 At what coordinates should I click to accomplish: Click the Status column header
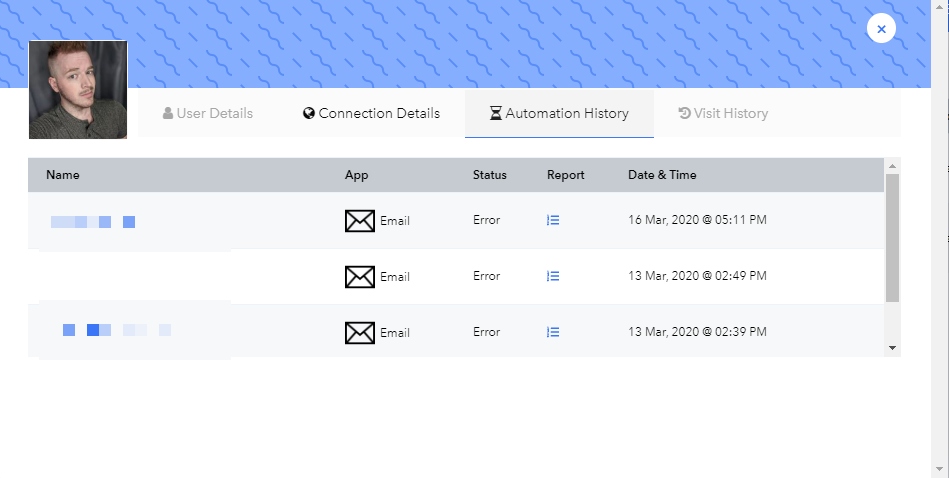pyautogui.click(x=490, y=175)
